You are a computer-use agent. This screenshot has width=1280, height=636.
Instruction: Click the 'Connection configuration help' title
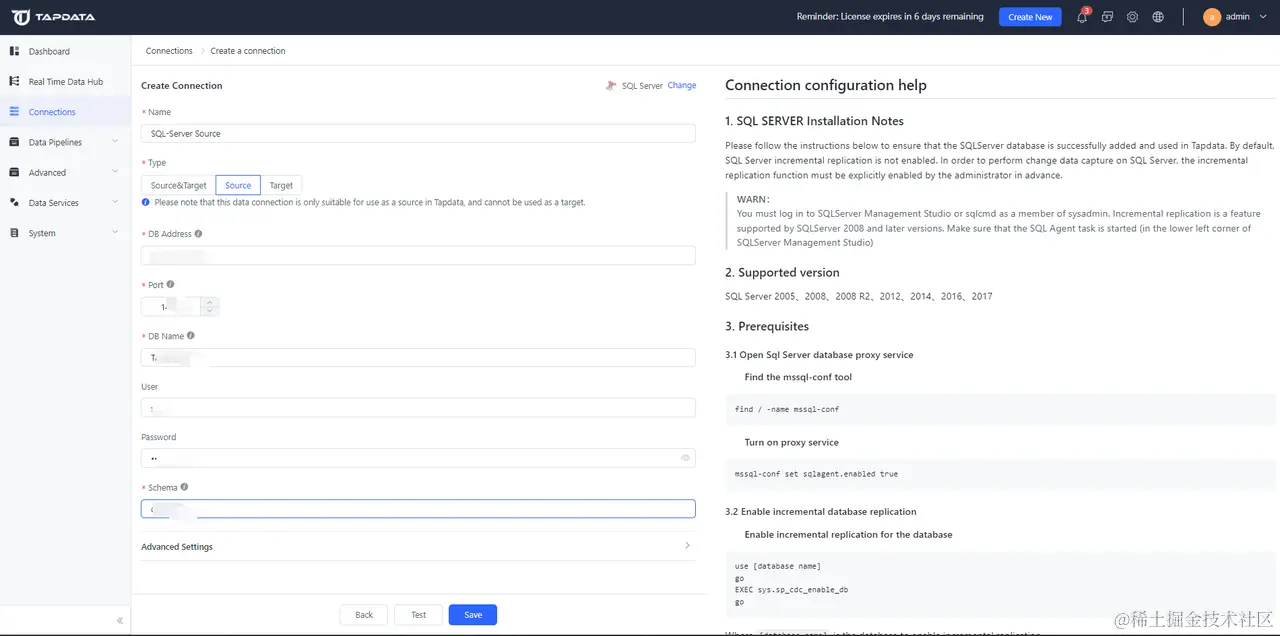[826, 85]
